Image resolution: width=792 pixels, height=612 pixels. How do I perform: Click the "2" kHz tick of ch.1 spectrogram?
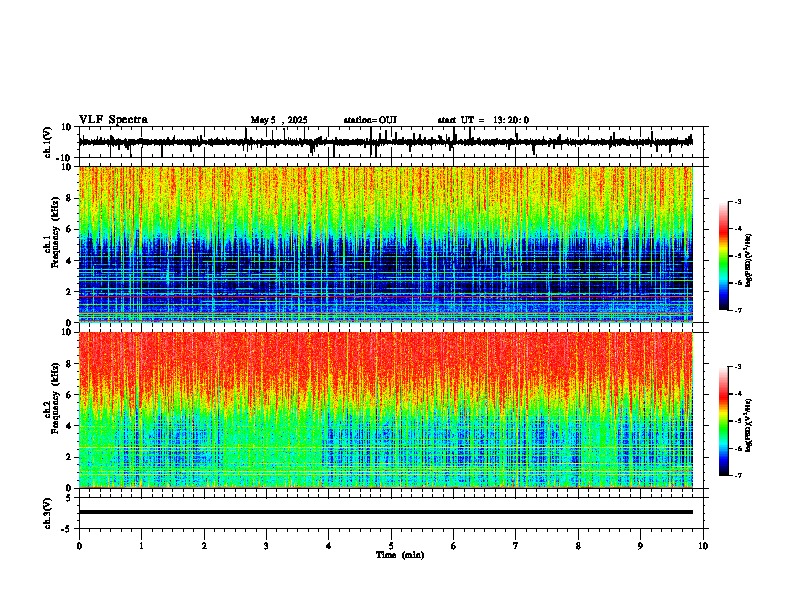point(69,291)
